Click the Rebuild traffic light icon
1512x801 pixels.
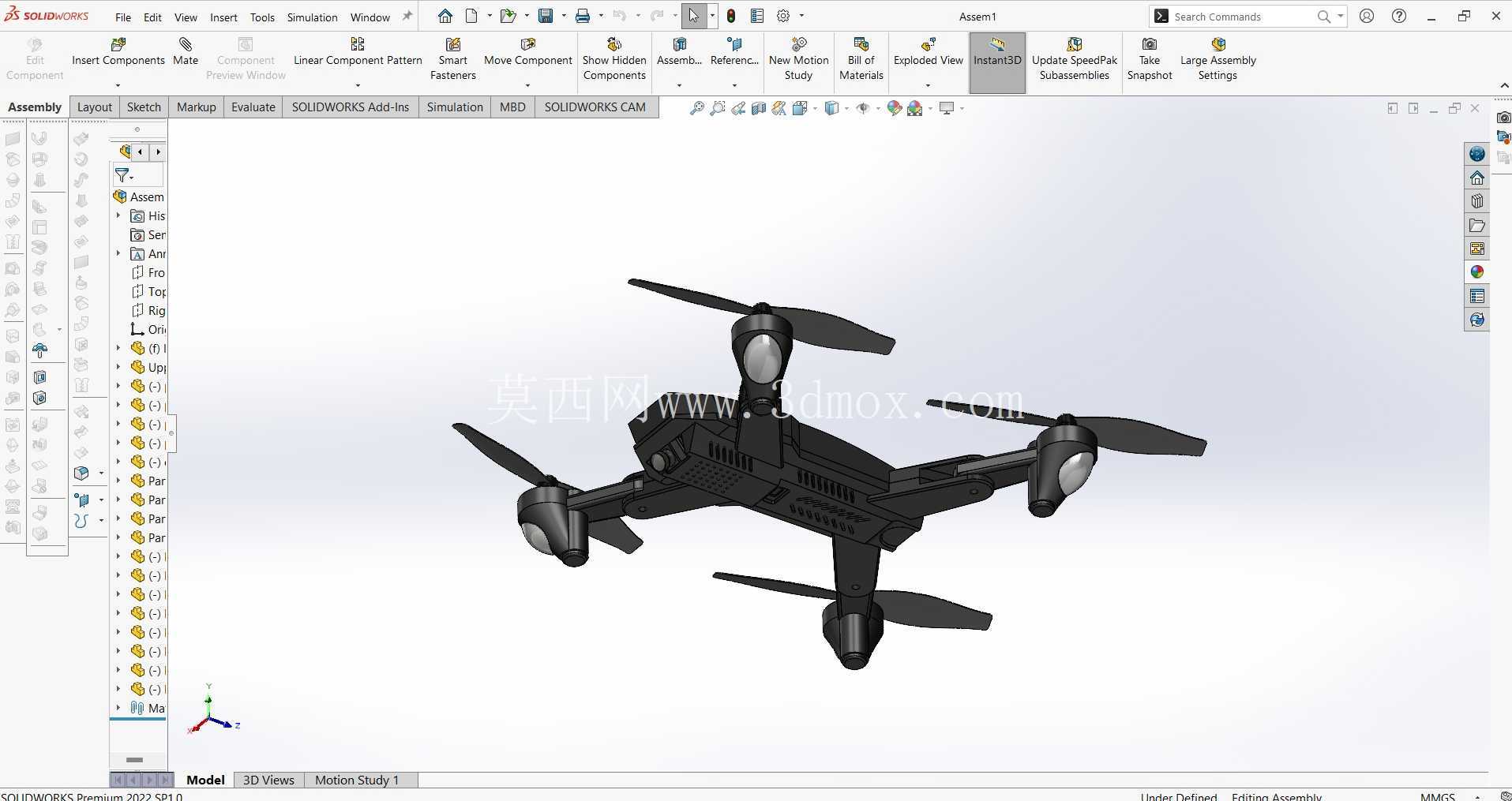[x=731, y=16]
